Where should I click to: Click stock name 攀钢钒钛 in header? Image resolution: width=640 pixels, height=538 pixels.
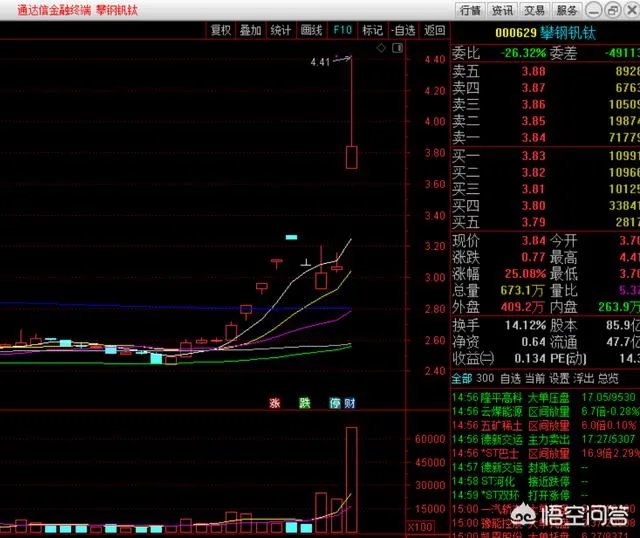(568, 33)
